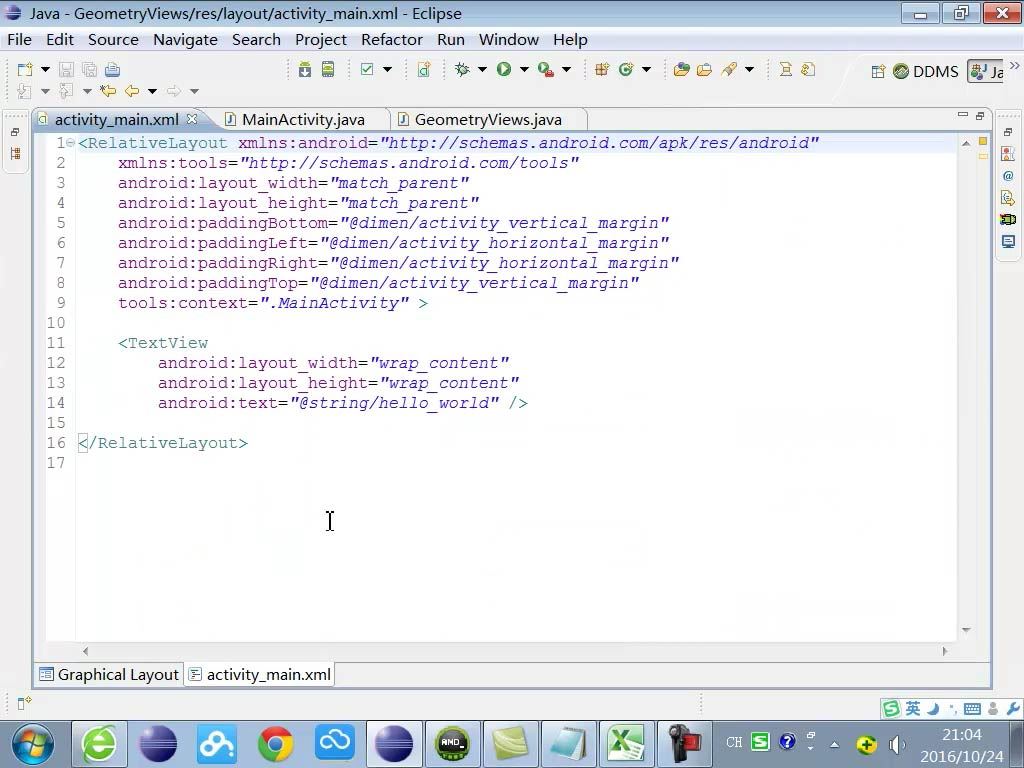Click the volume speaker tray icon
Screen dimensions: 1024x768
[x=897, y=744]
